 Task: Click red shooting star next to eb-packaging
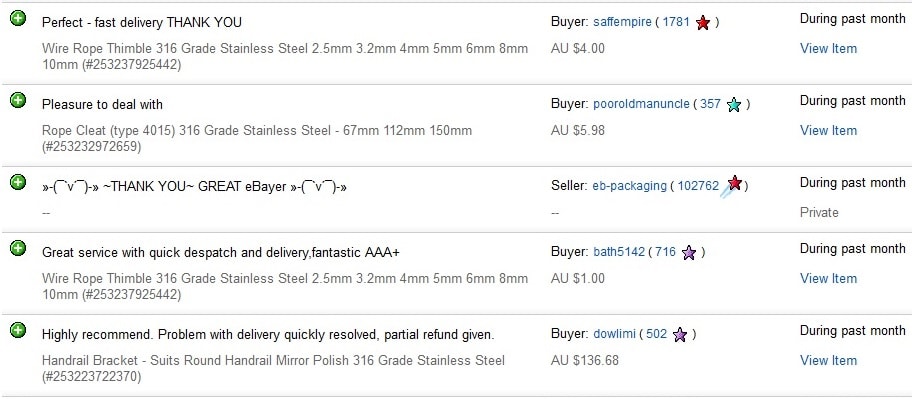[x=731, y=186]
